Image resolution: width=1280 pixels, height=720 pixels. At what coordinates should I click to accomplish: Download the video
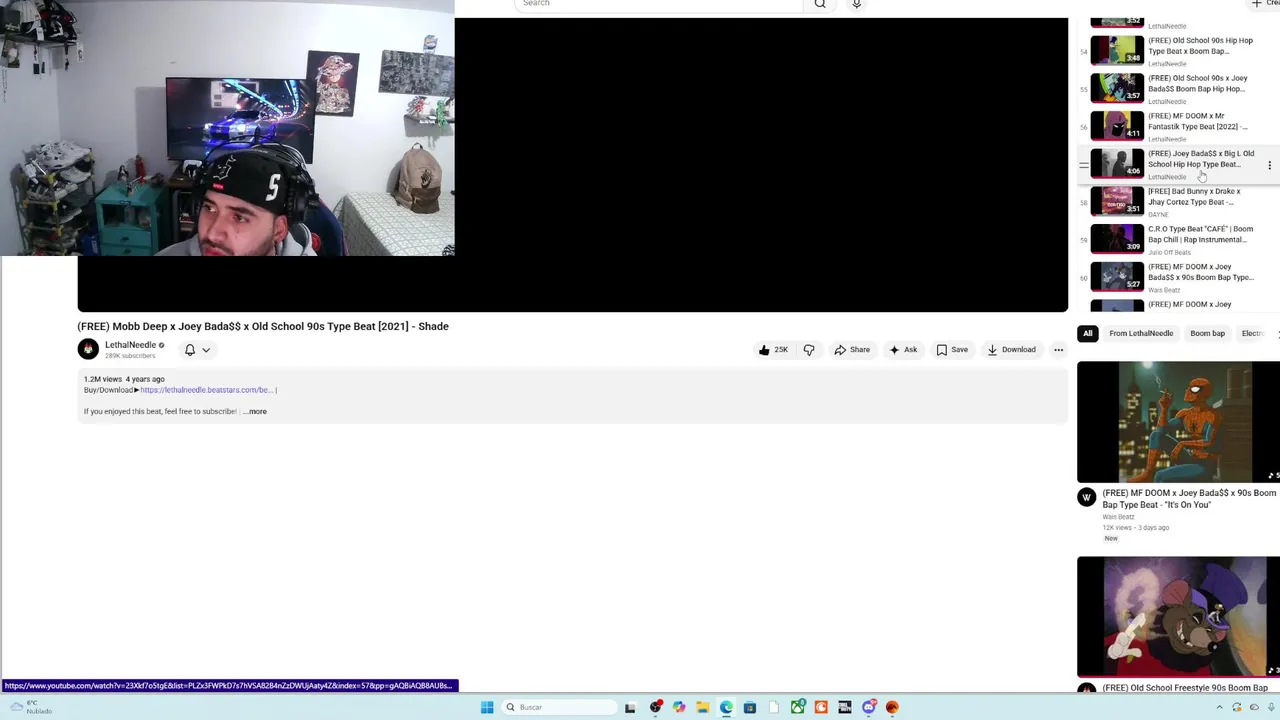tap(1011, 350)
